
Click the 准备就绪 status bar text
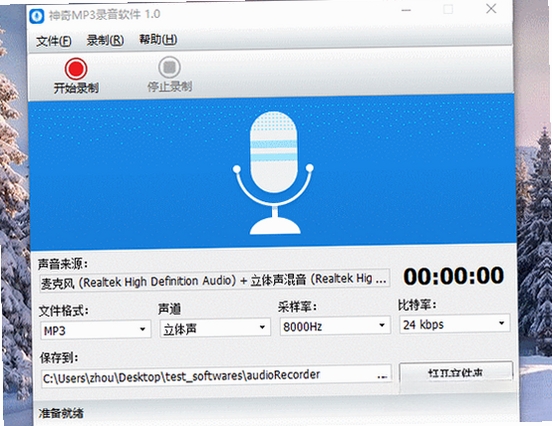click(61, 413)
